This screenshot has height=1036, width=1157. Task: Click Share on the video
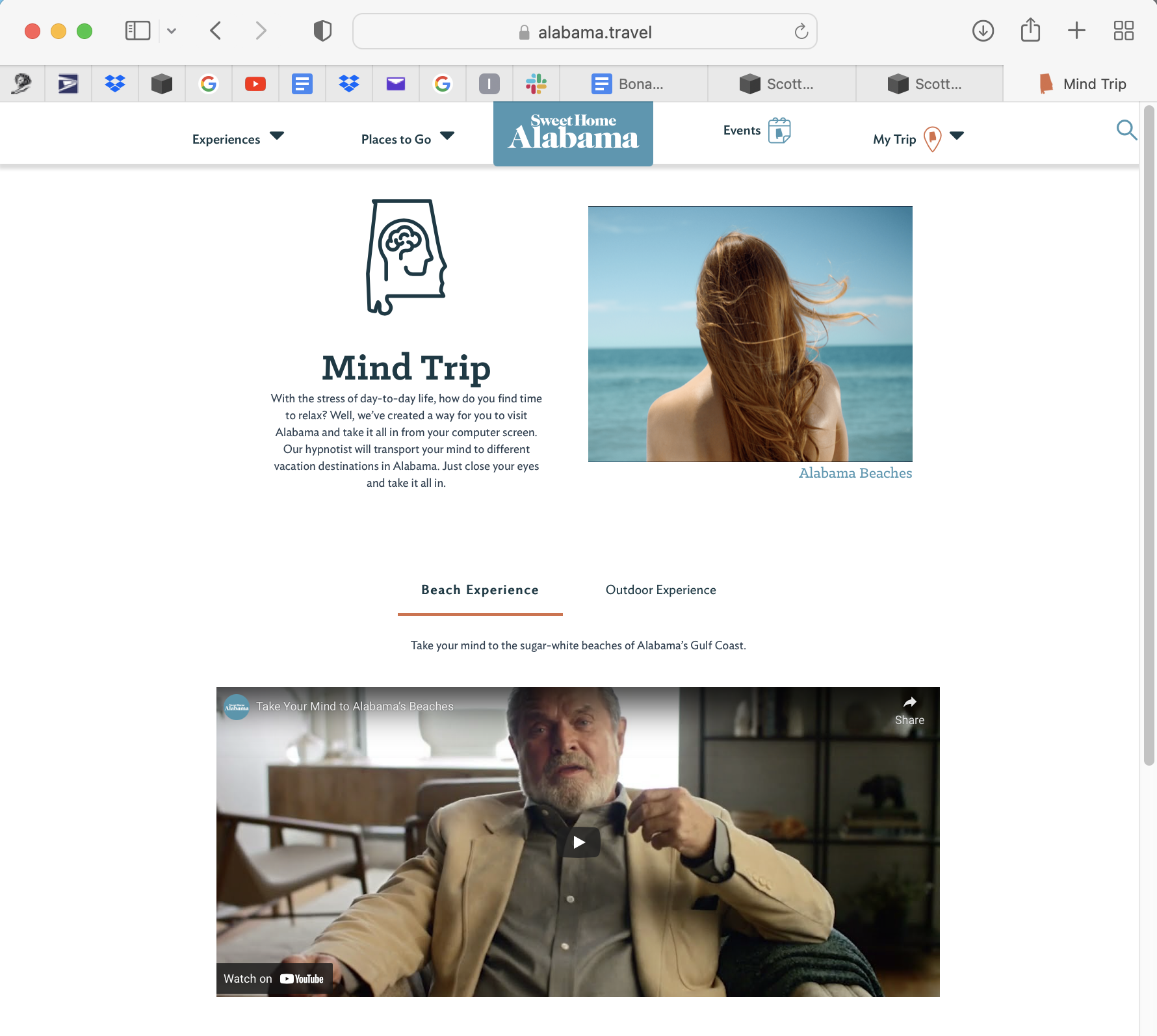[x=909, y=711]
